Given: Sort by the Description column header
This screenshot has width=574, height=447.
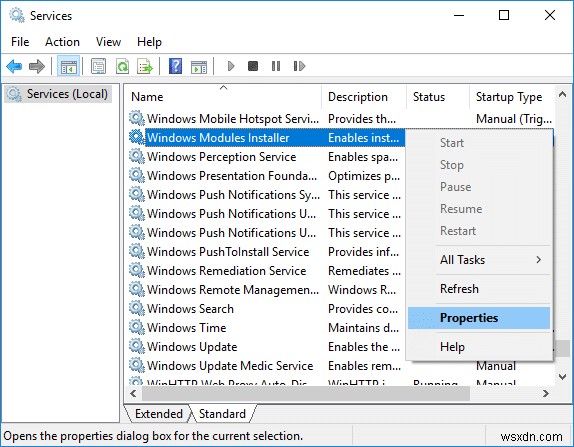Looking at the screenshot, I should [x=364, y=97].
